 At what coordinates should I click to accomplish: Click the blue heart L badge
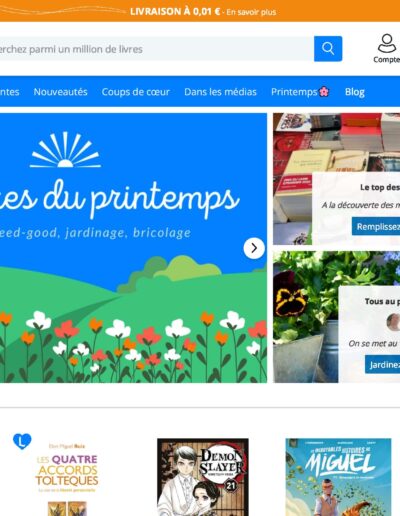click(x=22, y=441)
